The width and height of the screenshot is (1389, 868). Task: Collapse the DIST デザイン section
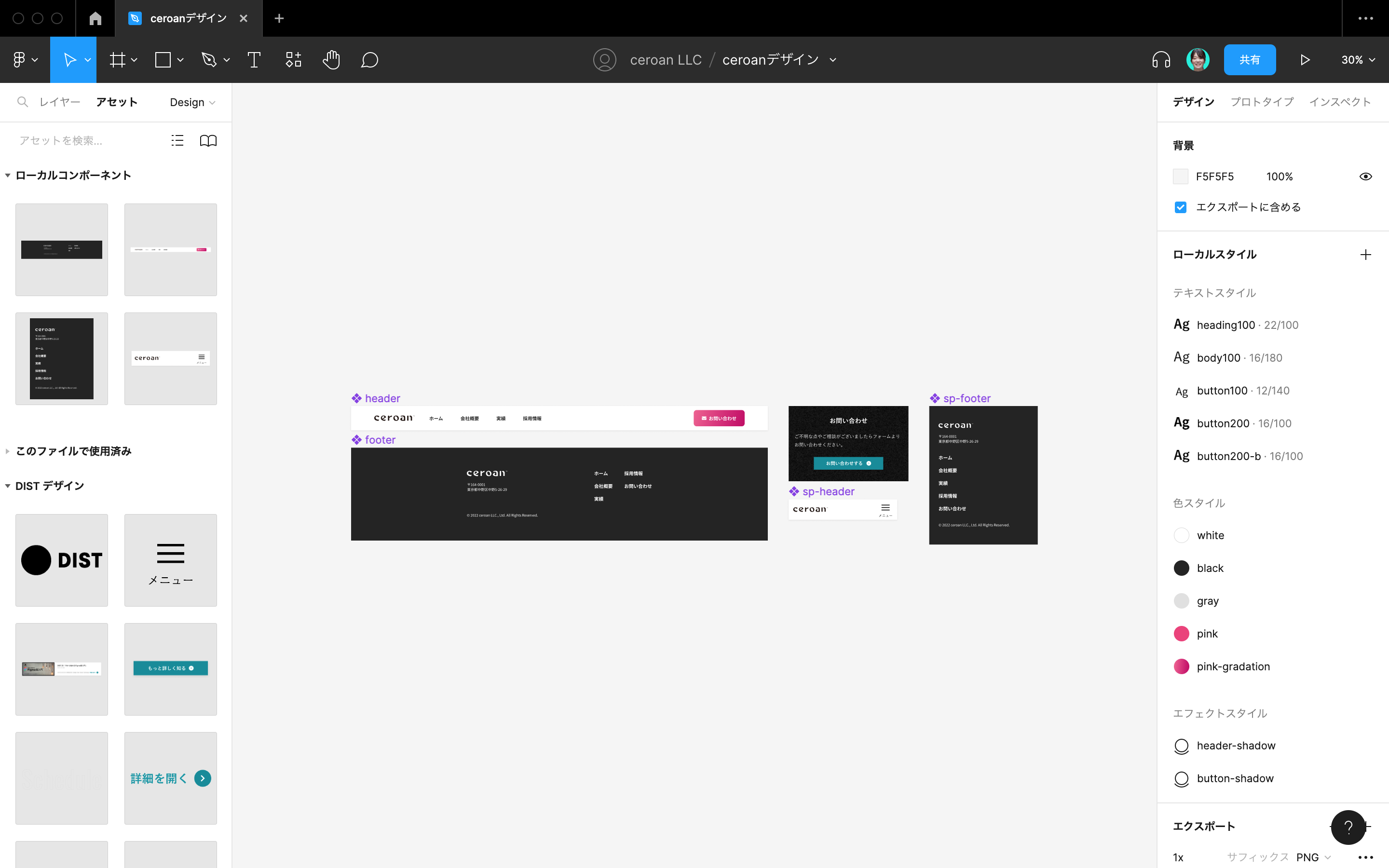7,486
